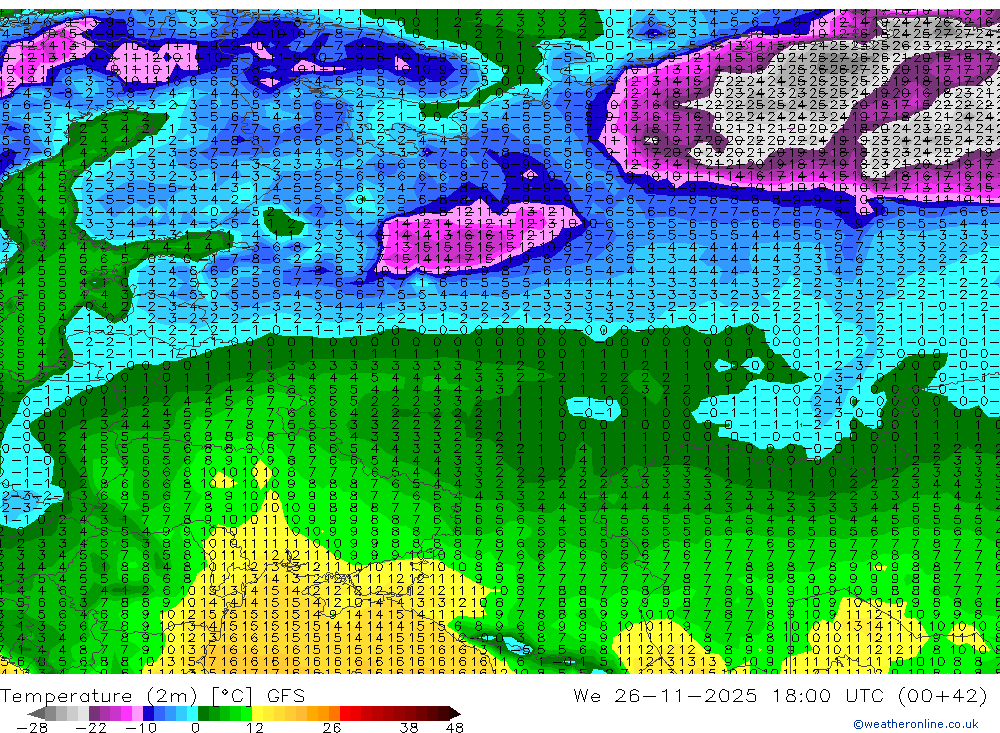1000x733 pixels.
Task: Click the 0 legend label
Action: [196, 727]
